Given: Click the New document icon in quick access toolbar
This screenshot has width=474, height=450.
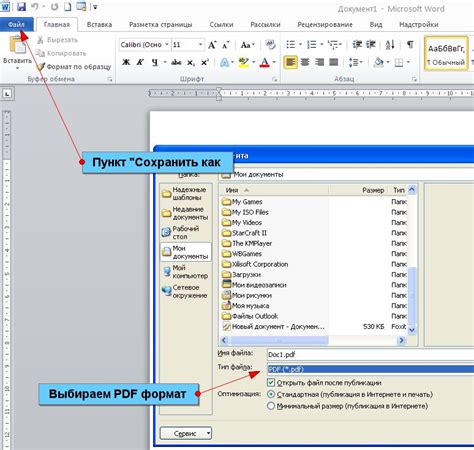Looking at the screenshot, I should 68,6.
